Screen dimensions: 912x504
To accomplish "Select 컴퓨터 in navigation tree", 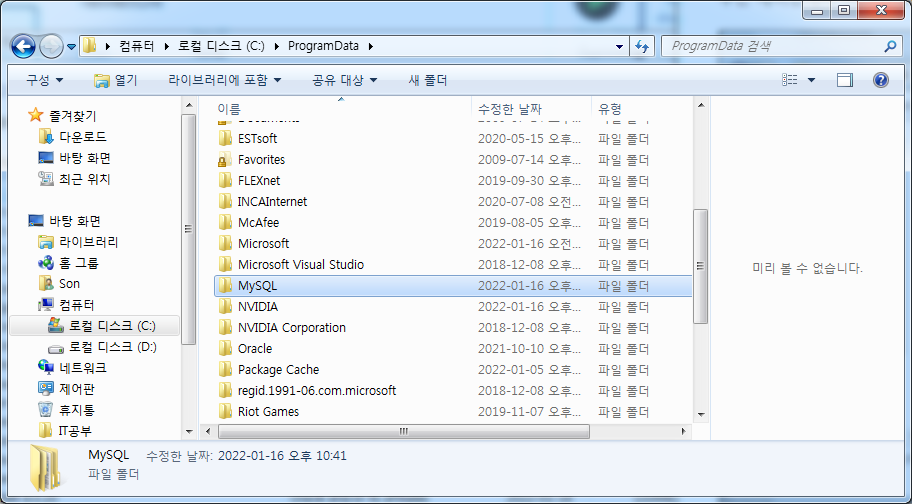I will pyautogui.click(x=76, y=305).
